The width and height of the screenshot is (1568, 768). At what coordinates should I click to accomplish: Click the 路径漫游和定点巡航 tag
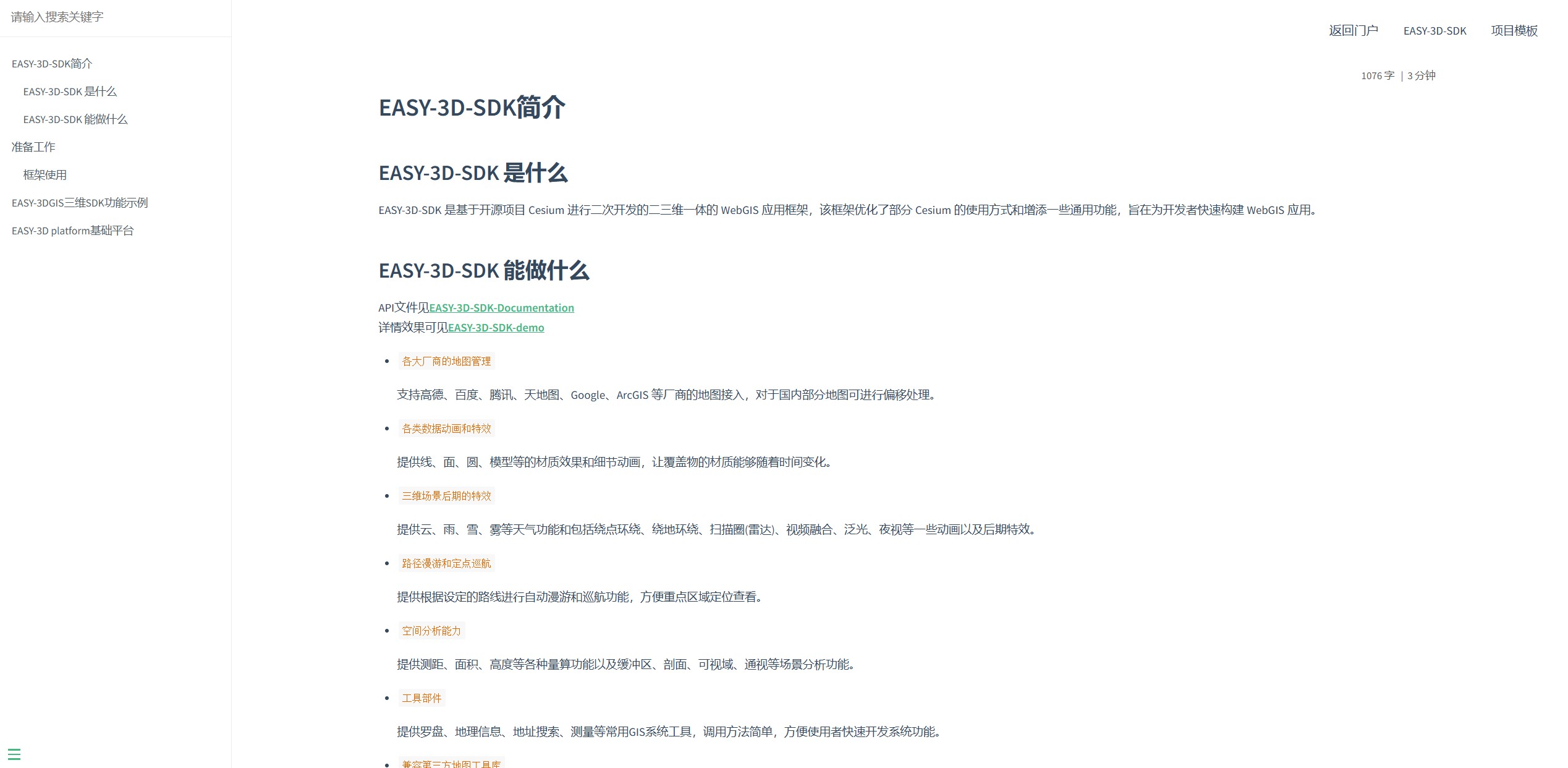point(446,563)
